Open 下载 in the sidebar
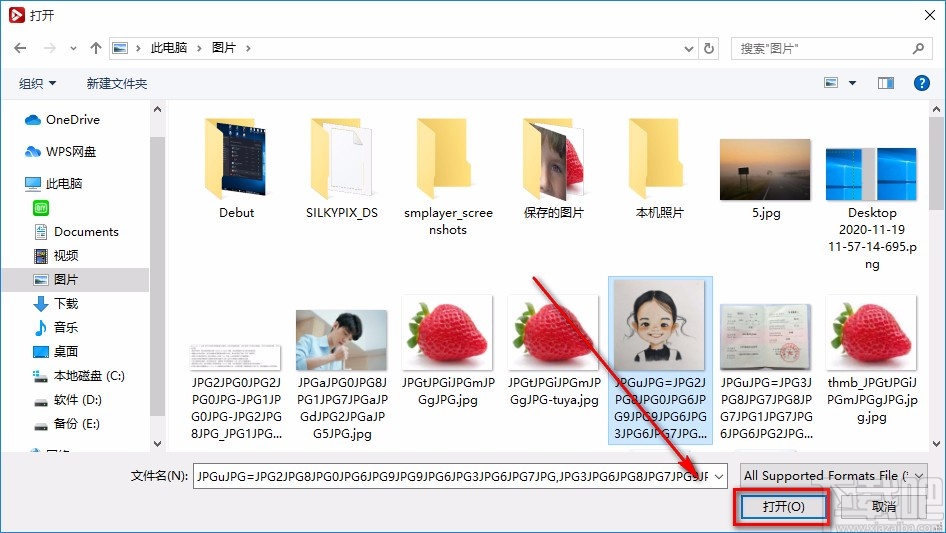 click(56, 304)
